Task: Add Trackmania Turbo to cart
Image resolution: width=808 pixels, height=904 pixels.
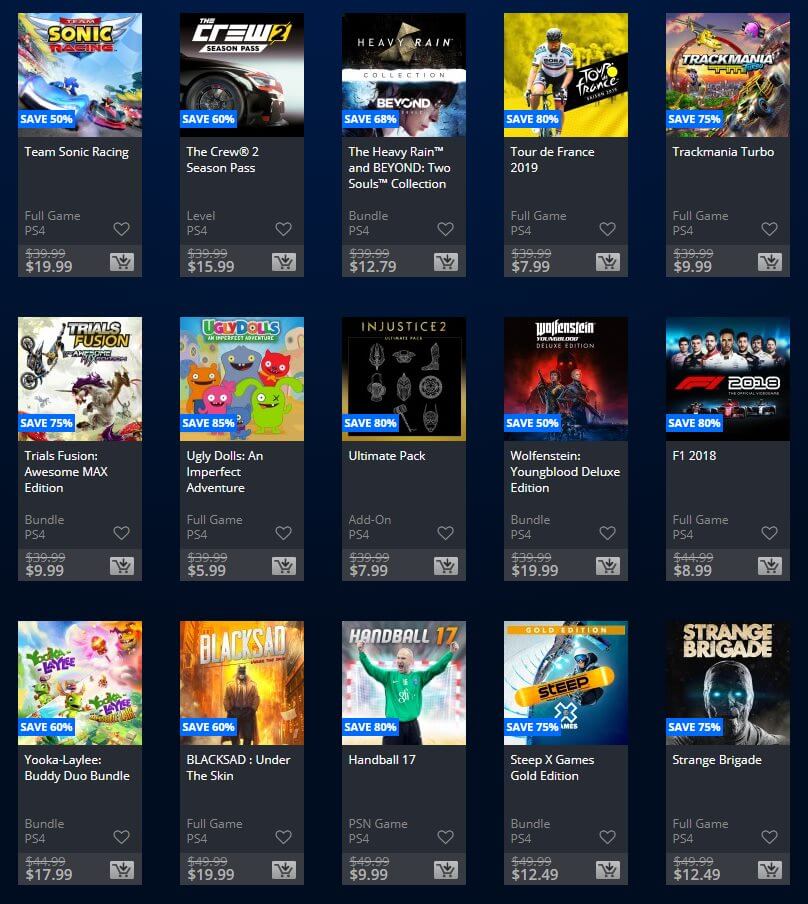Action: [x=770, y=262]
